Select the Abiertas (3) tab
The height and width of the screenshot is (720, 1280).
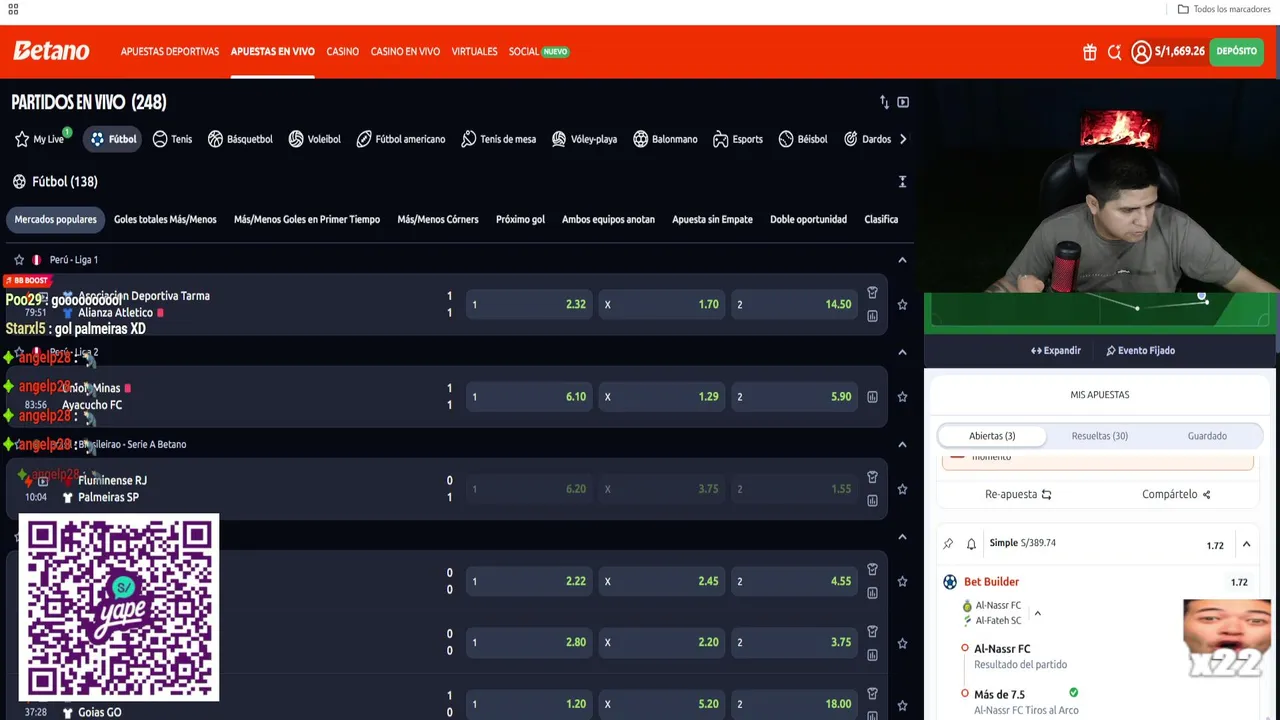pos(992,436)
